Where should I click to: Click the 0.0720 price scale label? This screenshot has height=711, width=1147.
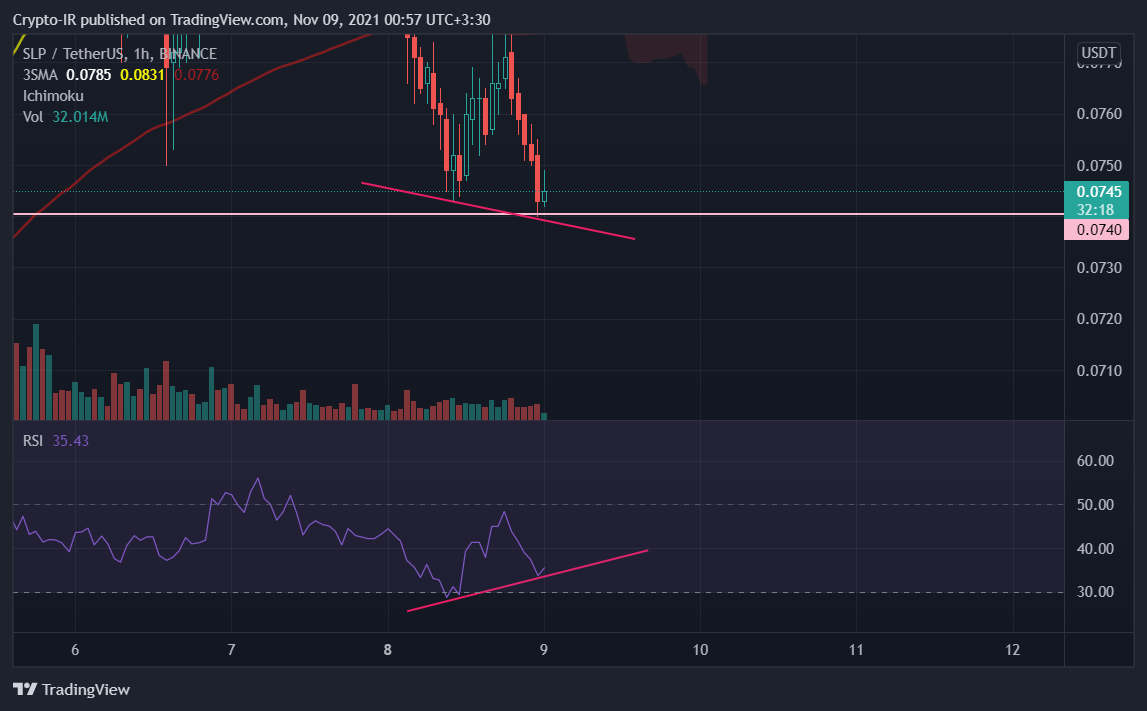click(x=1099, y=319)
